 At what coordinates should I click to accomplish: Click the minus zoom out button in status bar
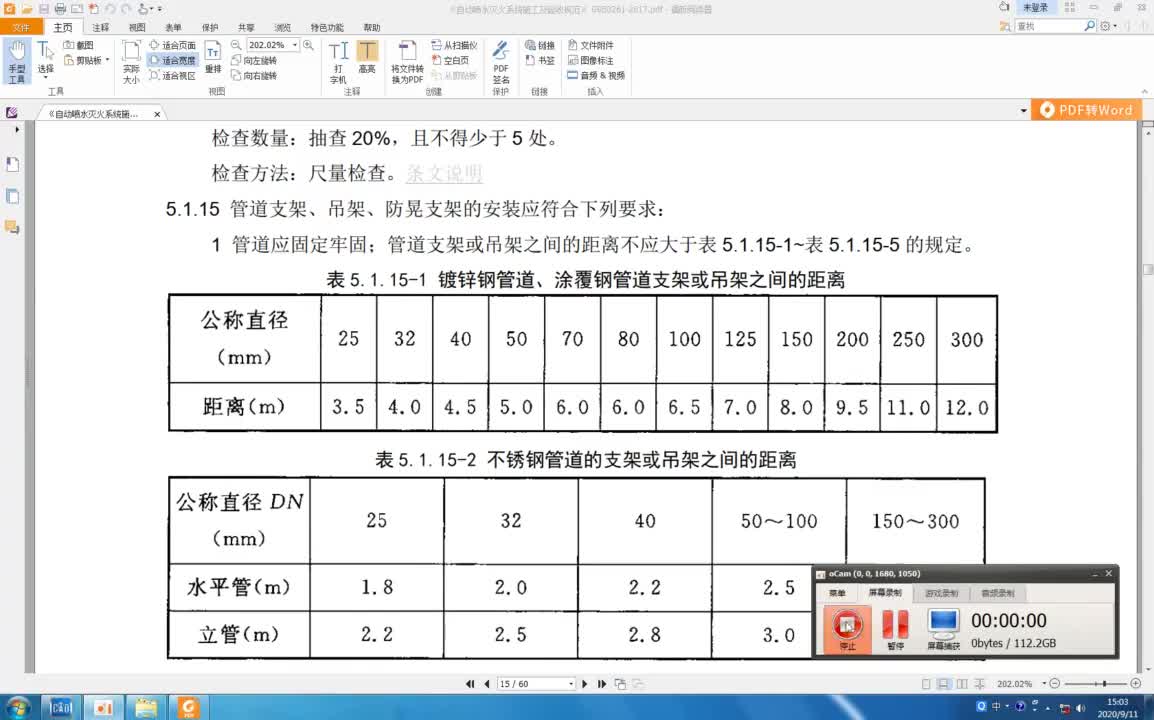point(1055,684)
